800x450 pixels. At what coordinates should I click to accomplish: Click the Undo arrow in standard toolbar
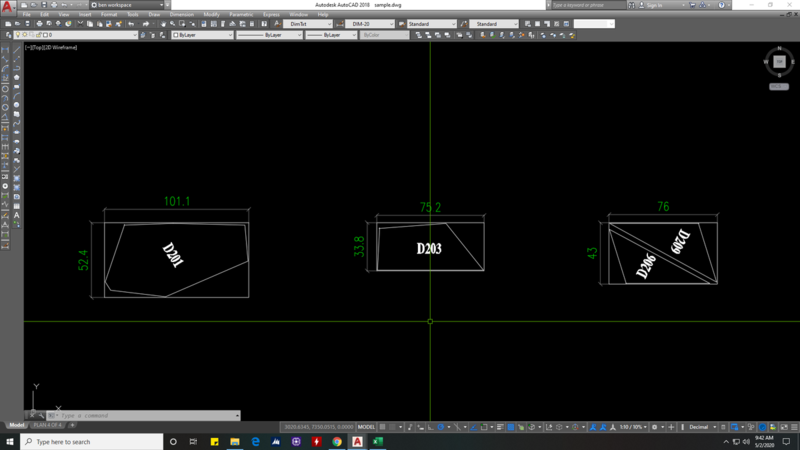pyautogui.click(x=131, y=24)
